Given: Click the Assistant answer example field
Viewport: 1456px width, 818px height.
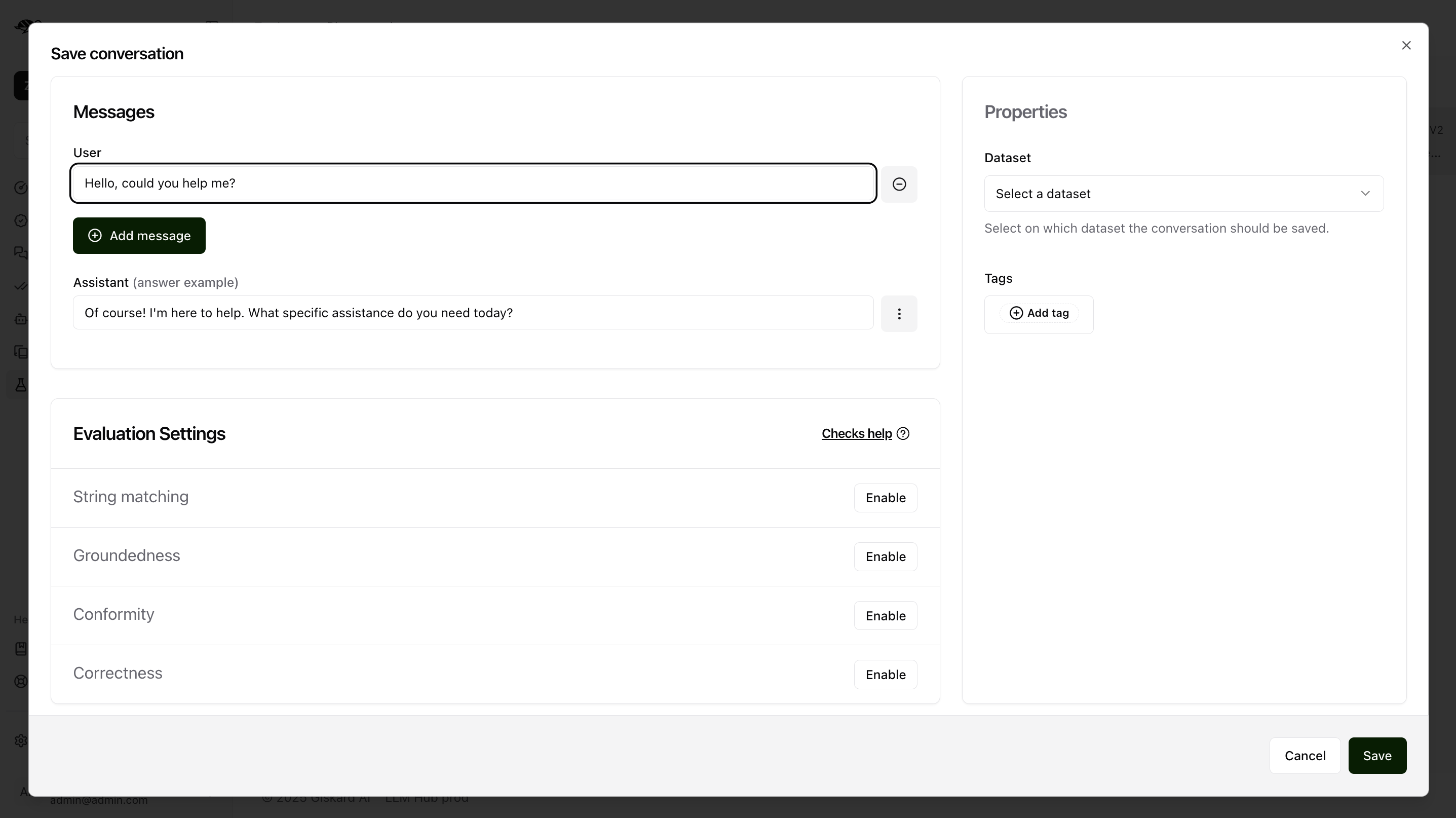Looking at the screenshot, I should click(473, 313).
